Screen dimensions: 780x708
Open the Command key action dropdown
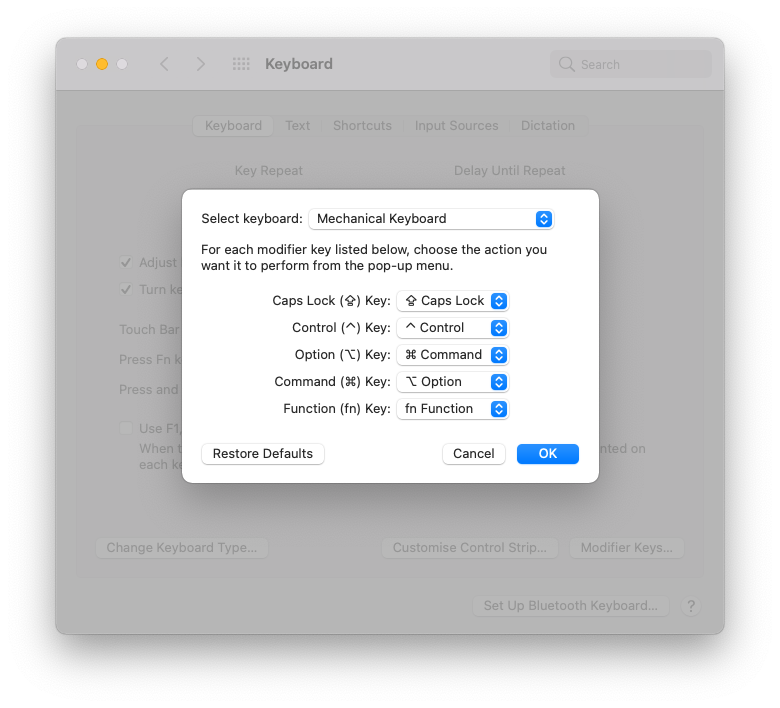453,382
